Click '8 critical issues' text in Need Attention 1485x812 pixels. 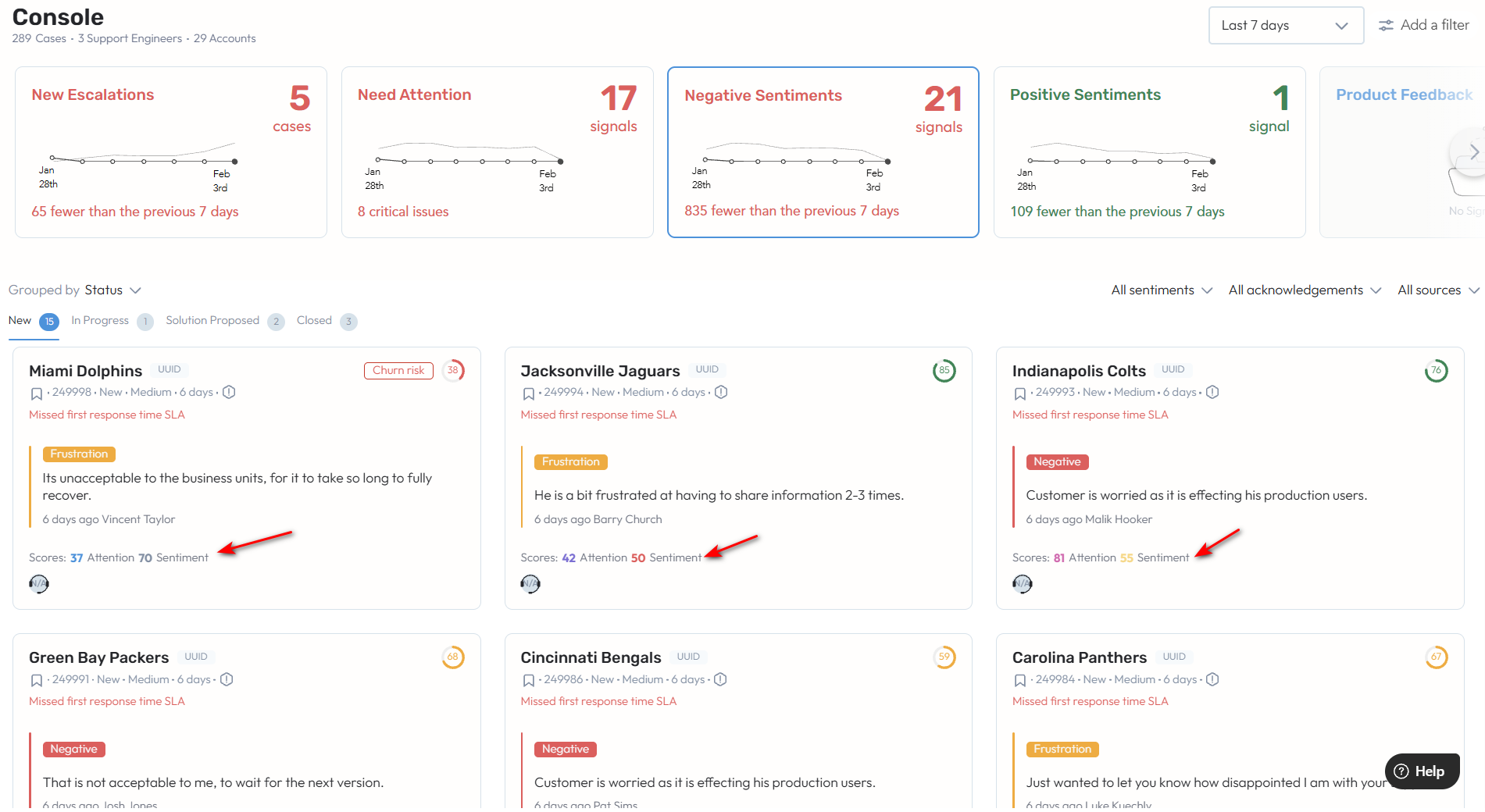403,212
